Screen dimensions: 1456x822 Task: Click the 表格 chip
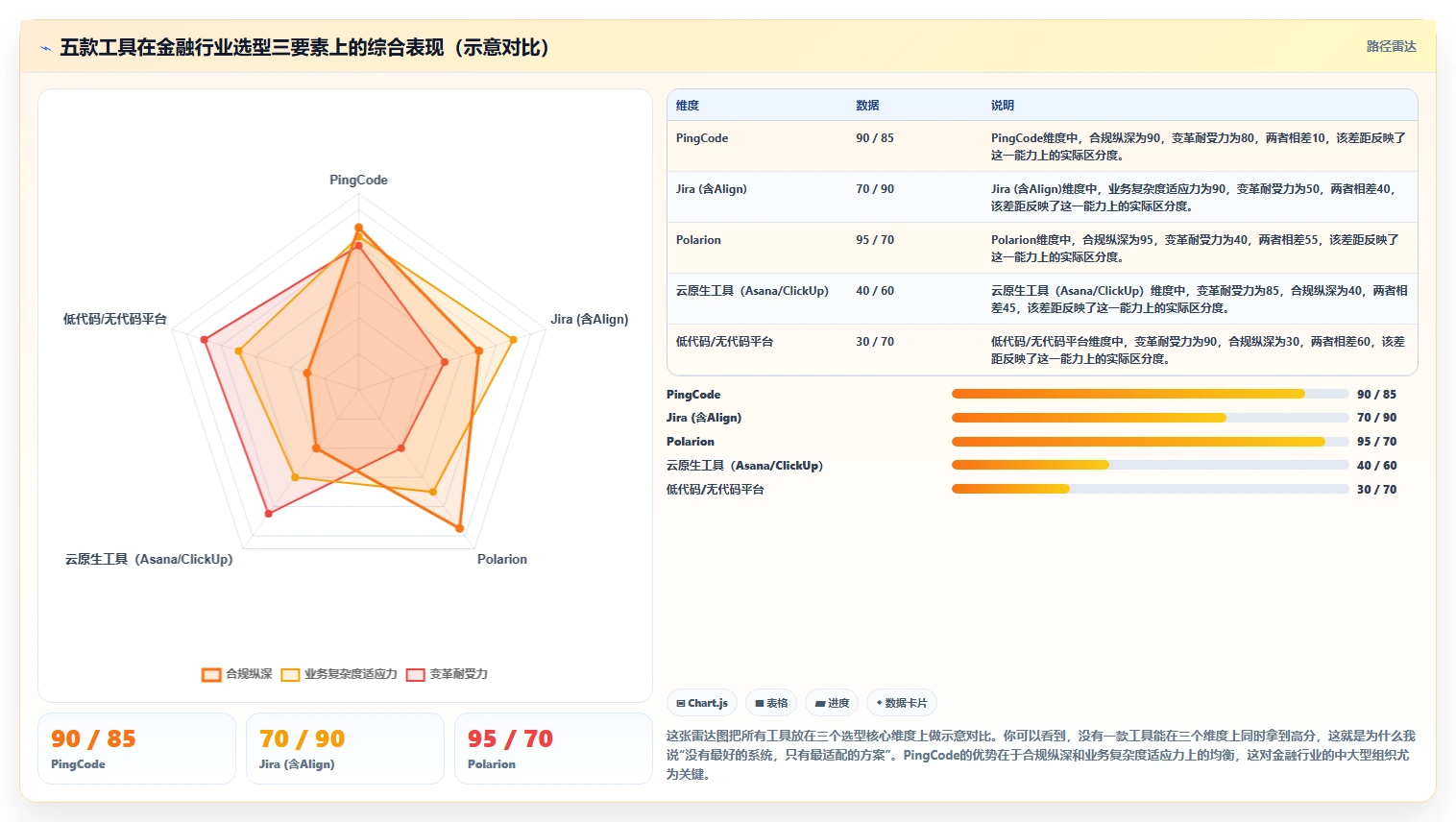point(771,703)
